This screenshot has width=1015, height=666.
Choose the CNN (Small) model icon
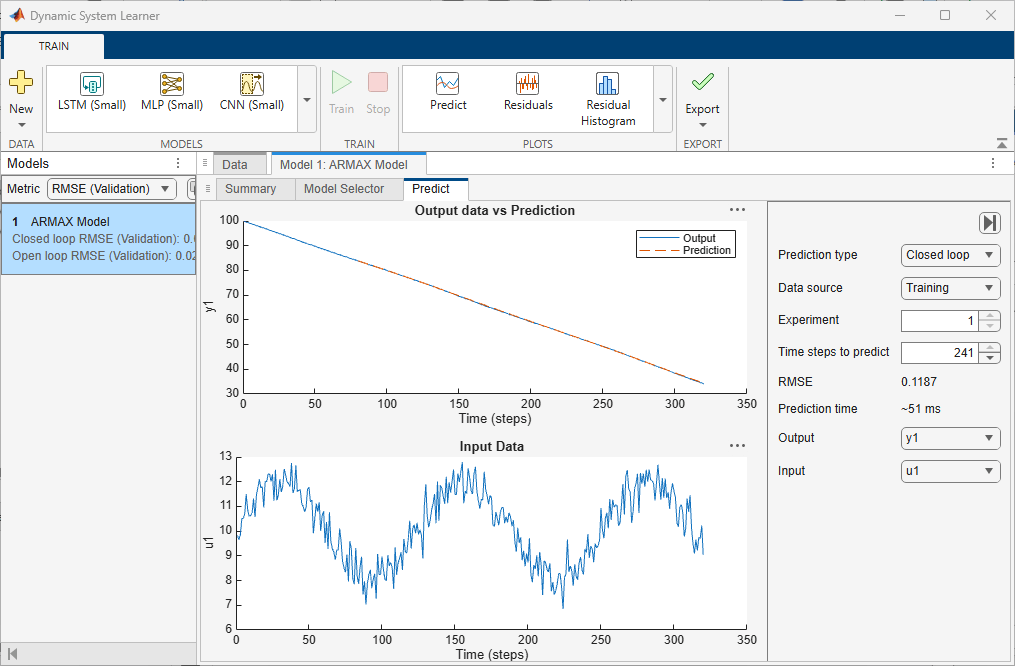[252, 84]
